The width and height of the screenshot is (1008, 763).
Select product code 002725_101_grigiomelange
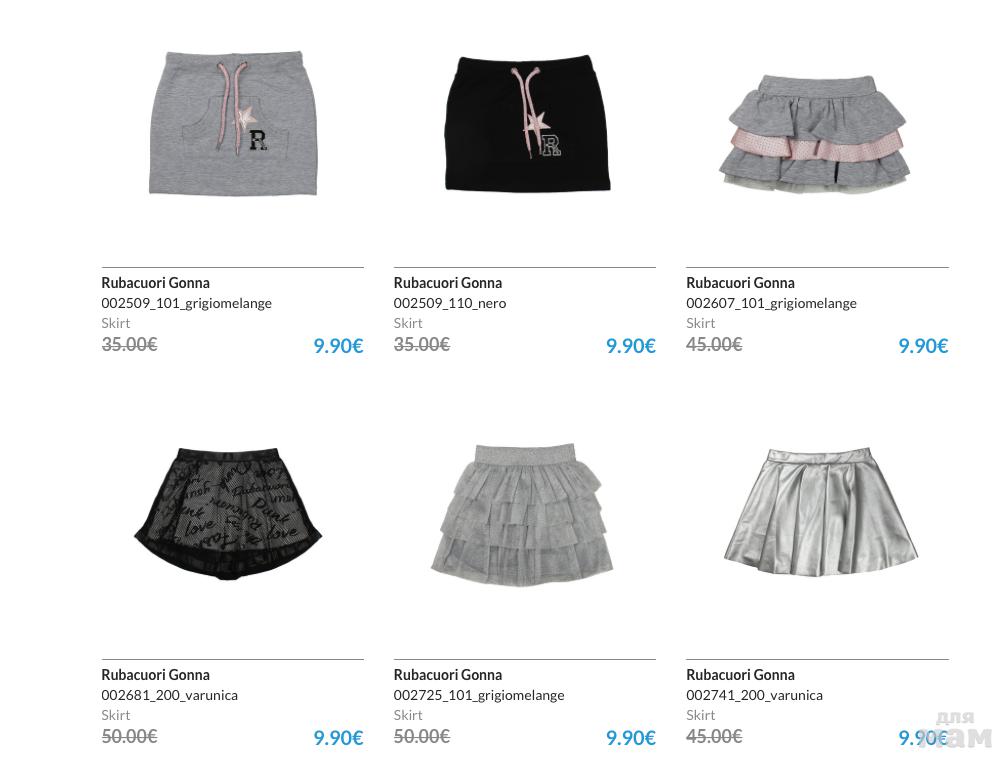click(479, 696)
